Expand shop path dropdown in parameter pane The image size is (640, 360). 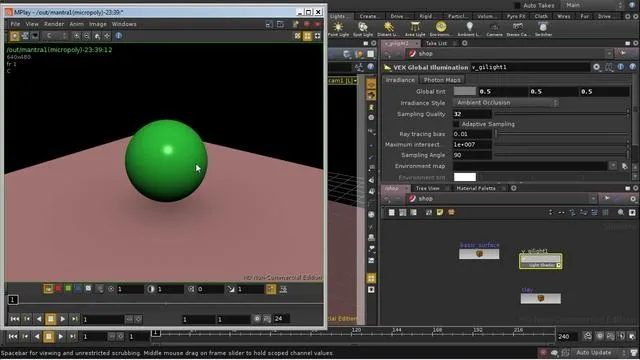click(609, 53)
